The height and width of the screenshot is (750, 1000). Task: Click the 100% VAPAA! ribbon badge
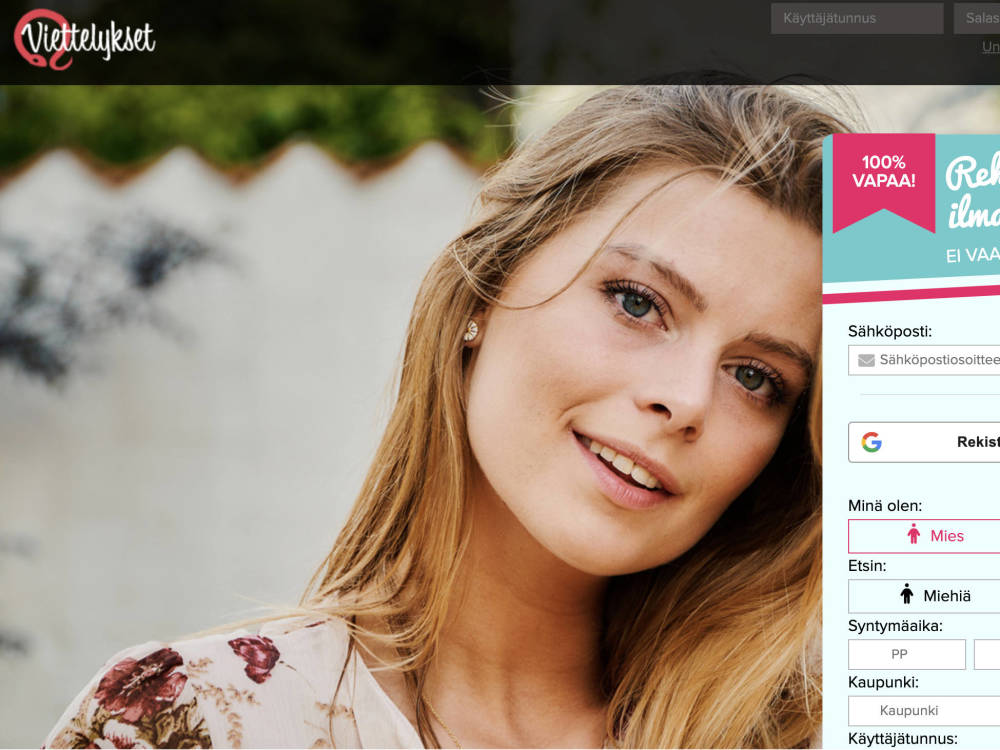[883, 182]
